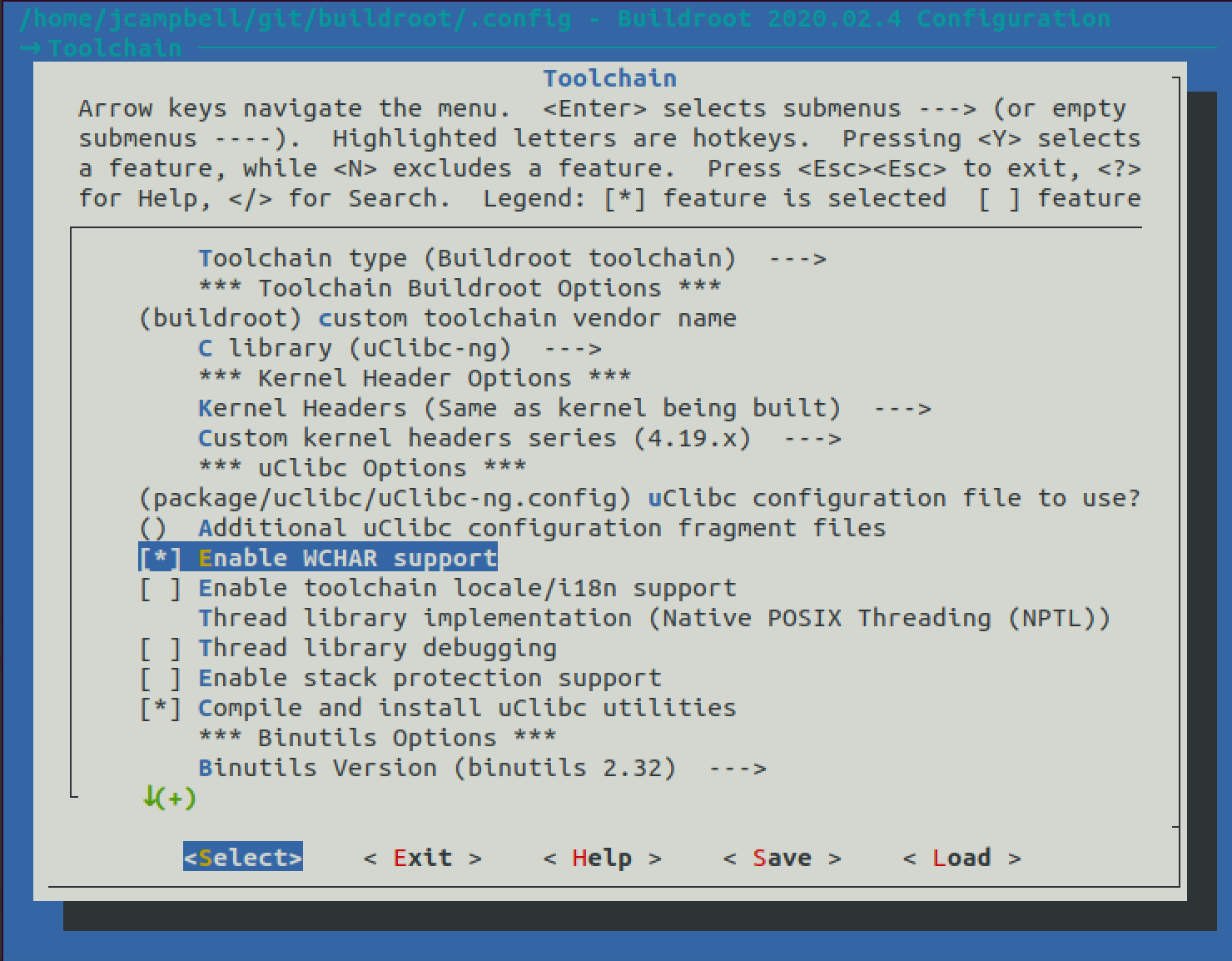1232x961 pixels.
Task: Click the Toolchain Buildroot Options comment line
Action: click(x=460, y=288)
